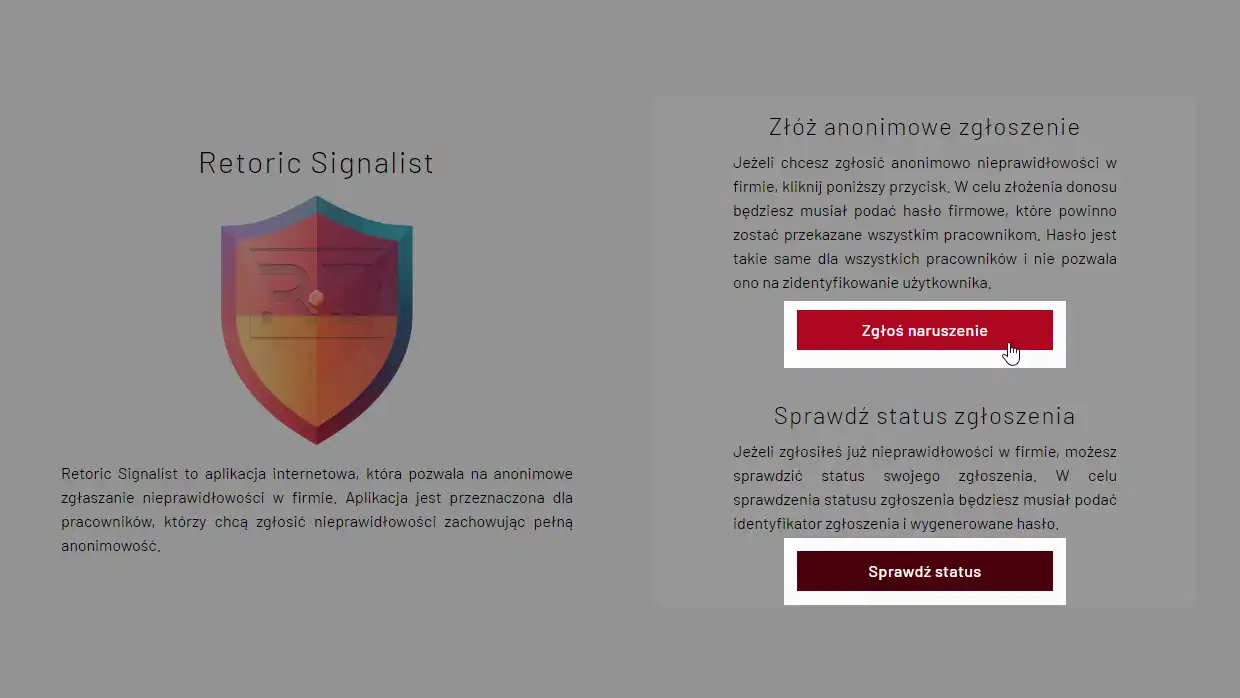Select the "Złóż anonimowe zgłoszenie" heading

click(924, 128)
